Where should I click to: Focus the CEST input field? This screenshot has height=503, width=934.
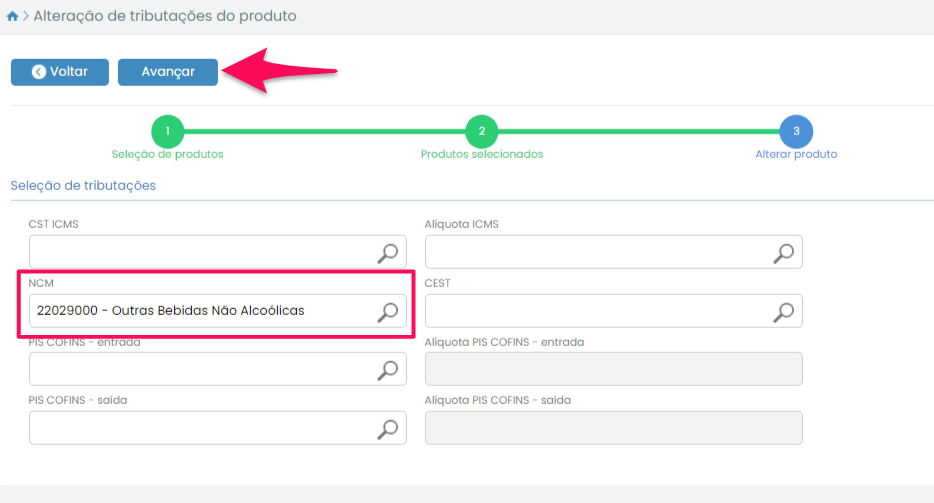(x=597, y=312)
